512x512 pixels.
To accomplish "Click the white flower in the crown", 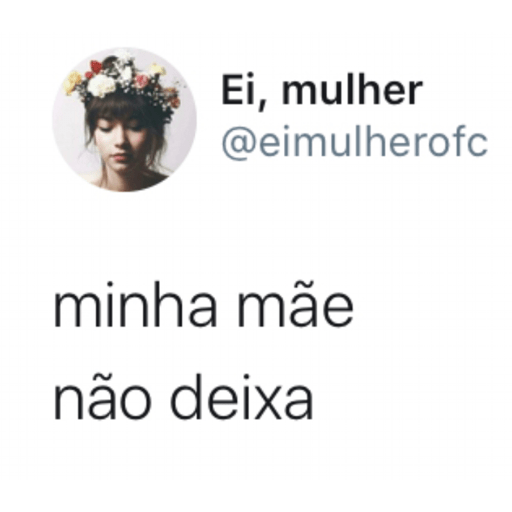I will (102, 85).
